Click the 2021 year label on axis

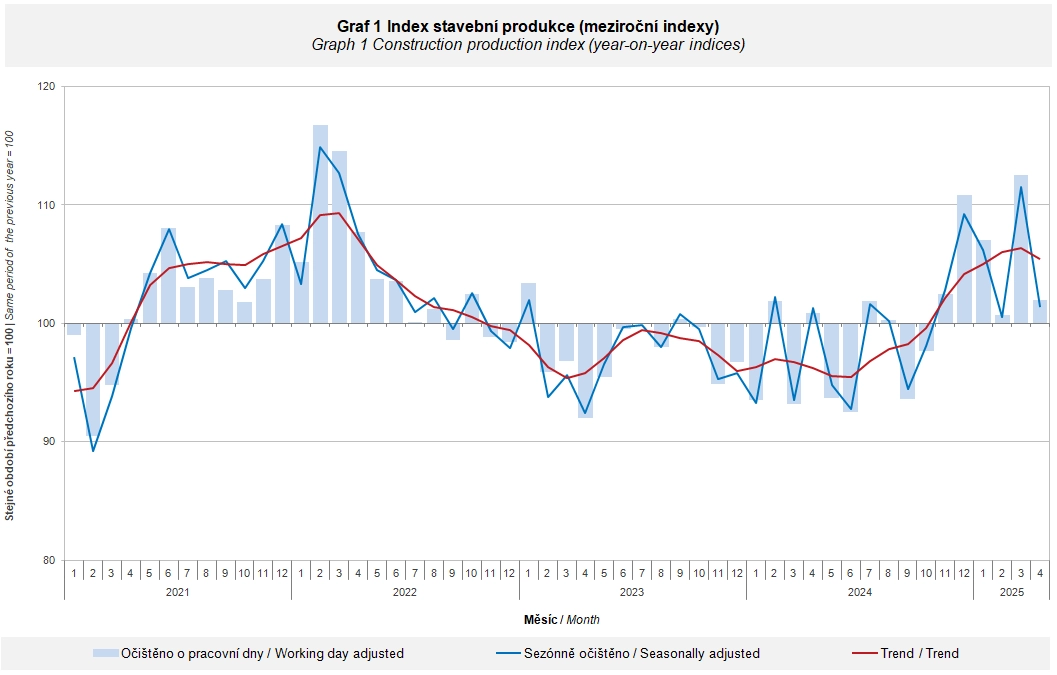point(177,592)
